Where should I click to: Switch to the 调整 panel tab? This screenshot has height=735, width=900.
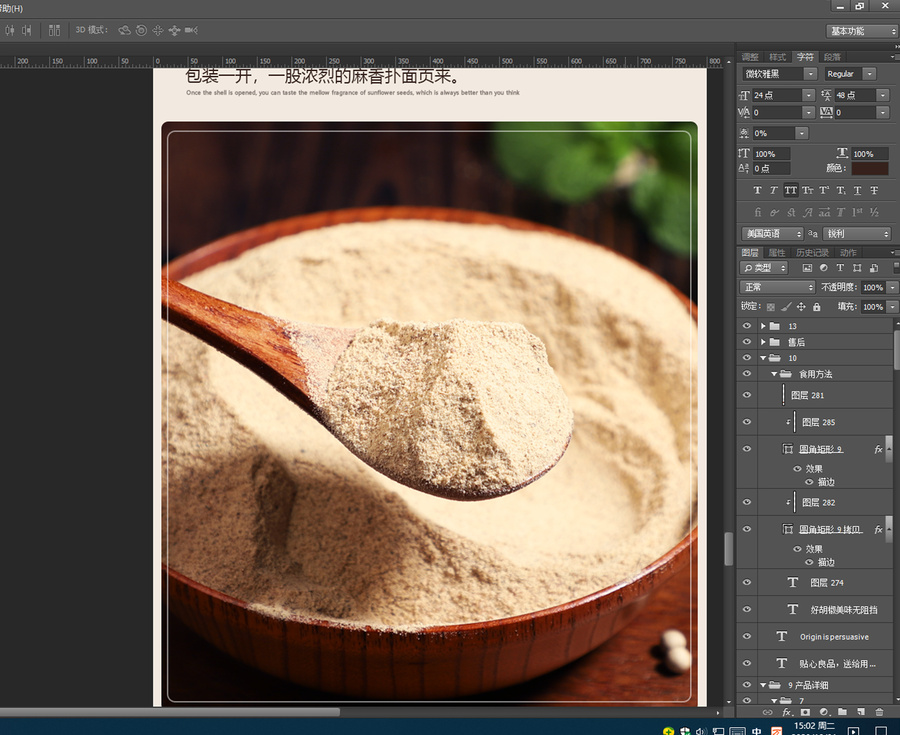[750, 57]
